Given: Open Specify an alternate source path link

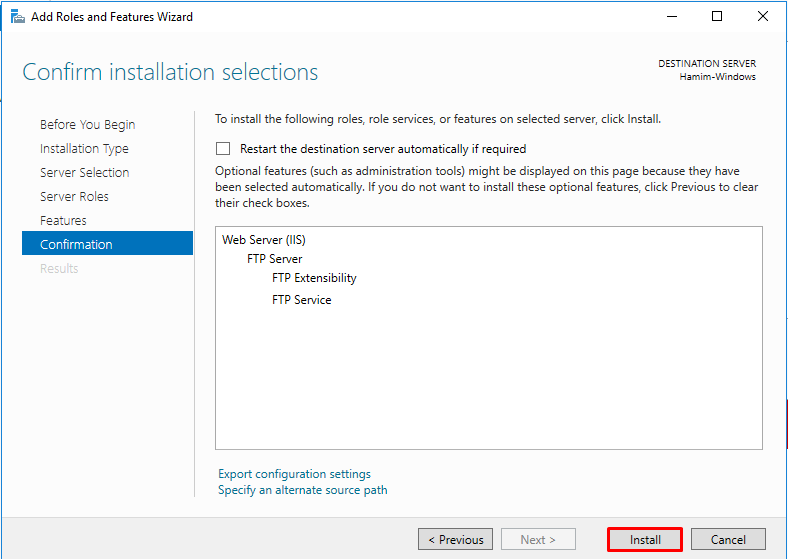Looking at the screenshot, I should tap(302, 490).
